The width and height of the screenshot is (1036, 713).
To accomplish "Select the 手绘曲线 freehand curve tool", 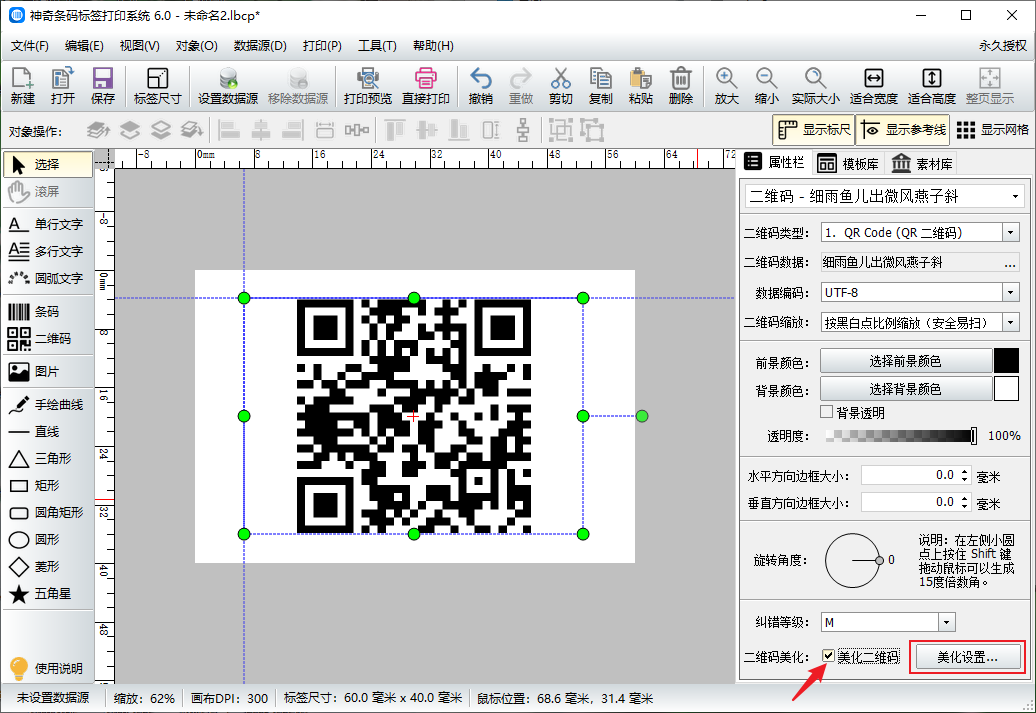I will tap(47, 404).
